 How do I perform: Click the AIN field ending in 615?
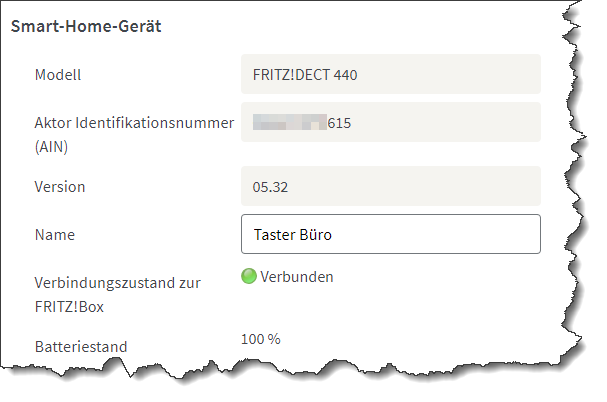point(391,122)
